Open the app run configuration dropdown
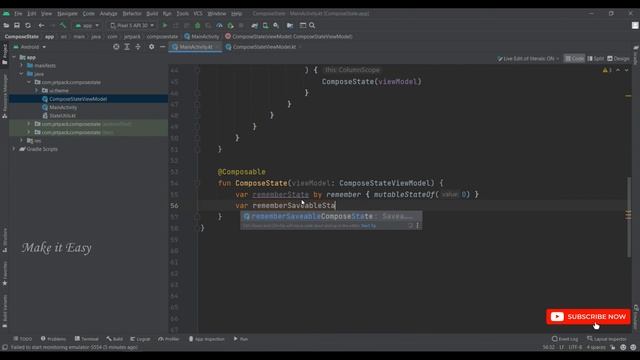 click(x=87, y=25)
